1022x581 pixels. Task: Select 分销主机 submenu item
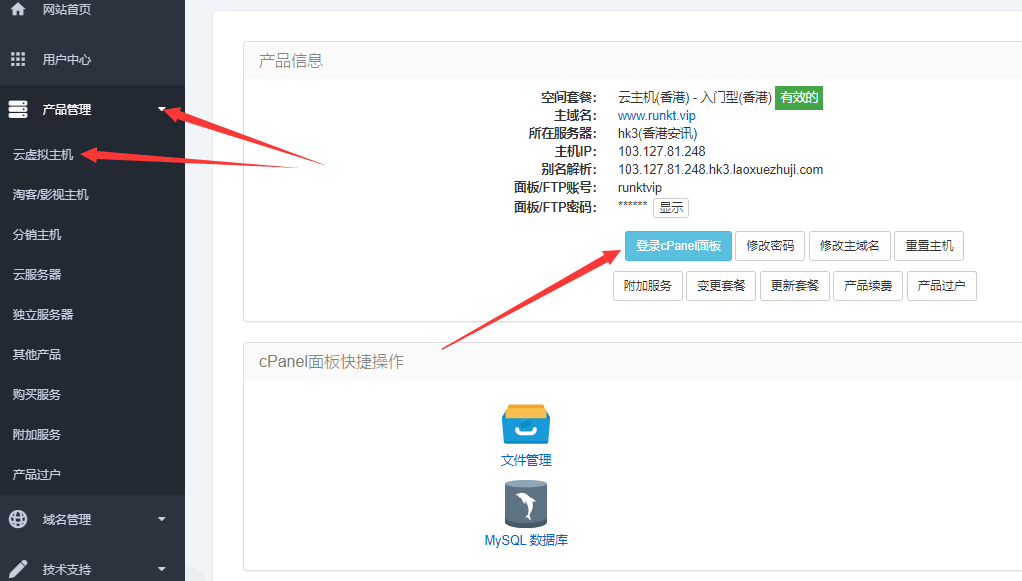[36, 235]
